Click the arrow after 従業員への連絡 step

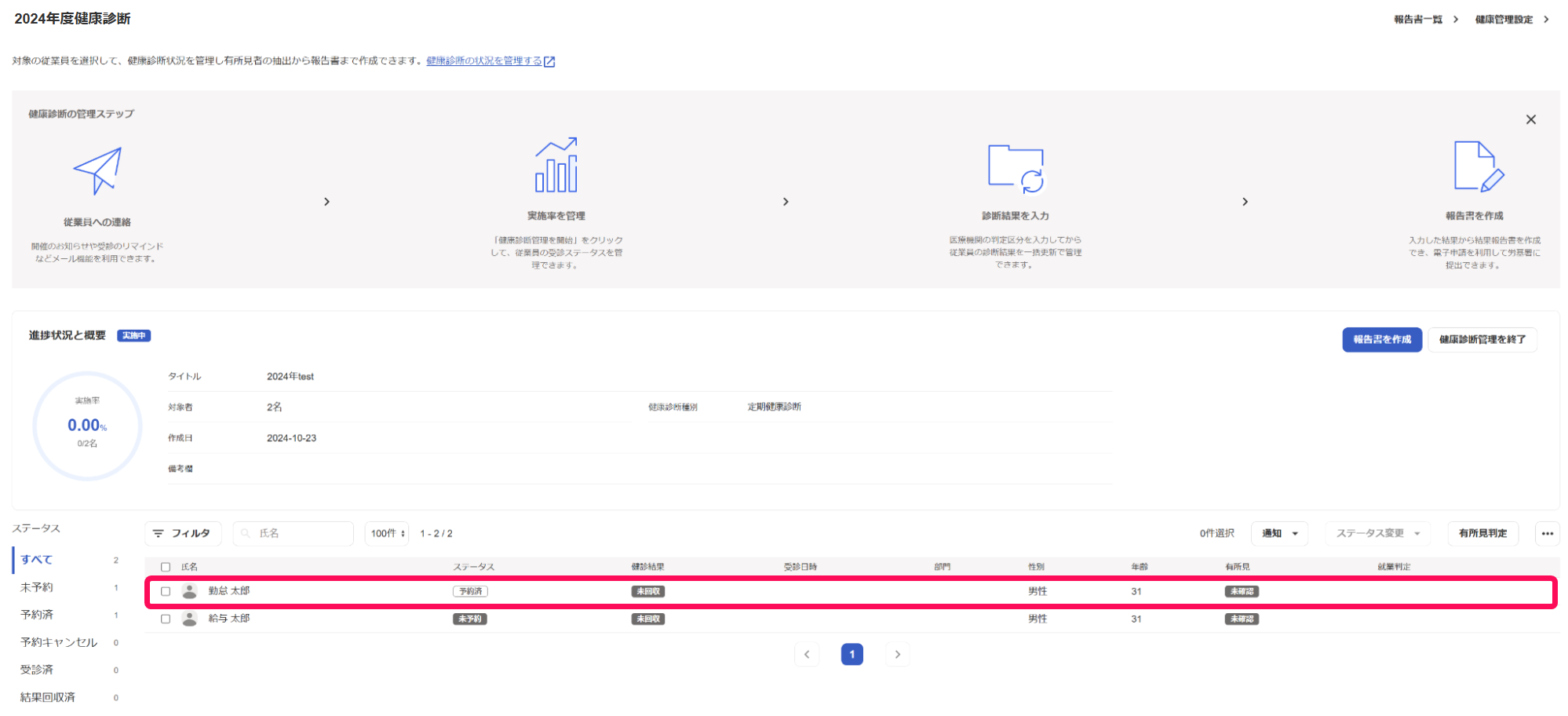click(x=327, y=202)
